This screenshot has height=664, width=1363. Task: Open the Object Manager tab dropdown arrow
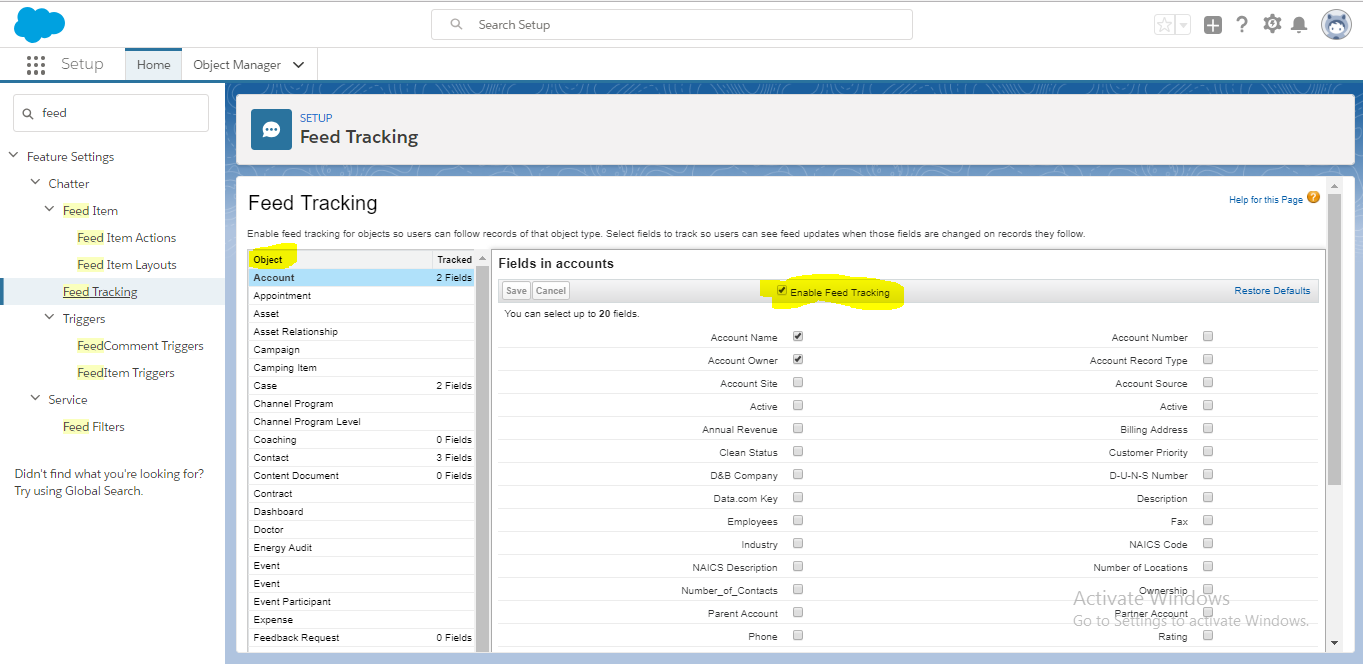tap(298, 65)
